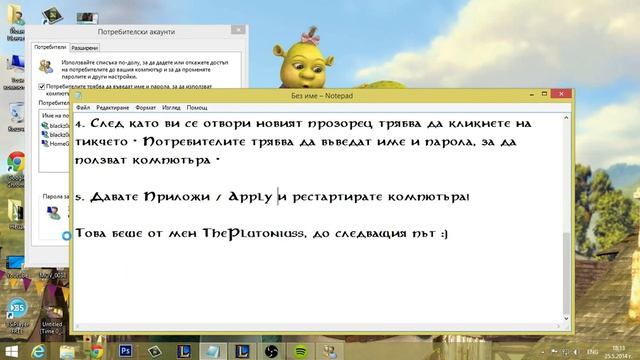Maximize the Notepad window

tap(544, 94)
